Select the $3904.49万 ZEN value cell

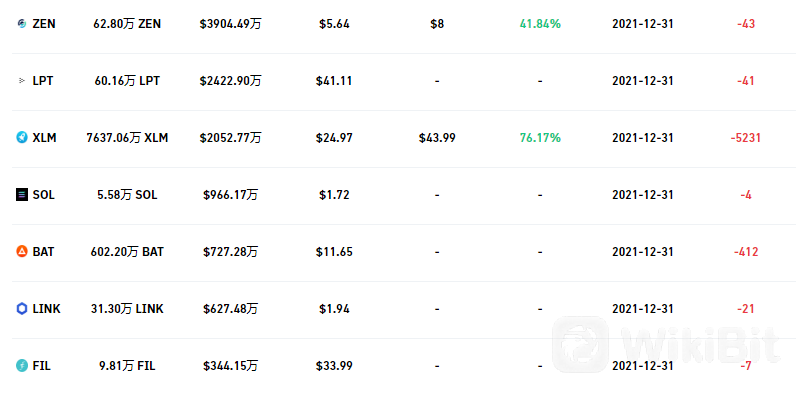230,24
